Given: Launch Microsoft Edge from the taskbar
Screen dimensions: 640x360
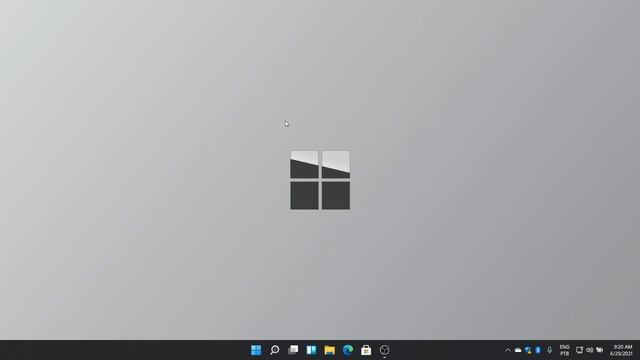Looking at the screenshot, I should coord(348,350).
